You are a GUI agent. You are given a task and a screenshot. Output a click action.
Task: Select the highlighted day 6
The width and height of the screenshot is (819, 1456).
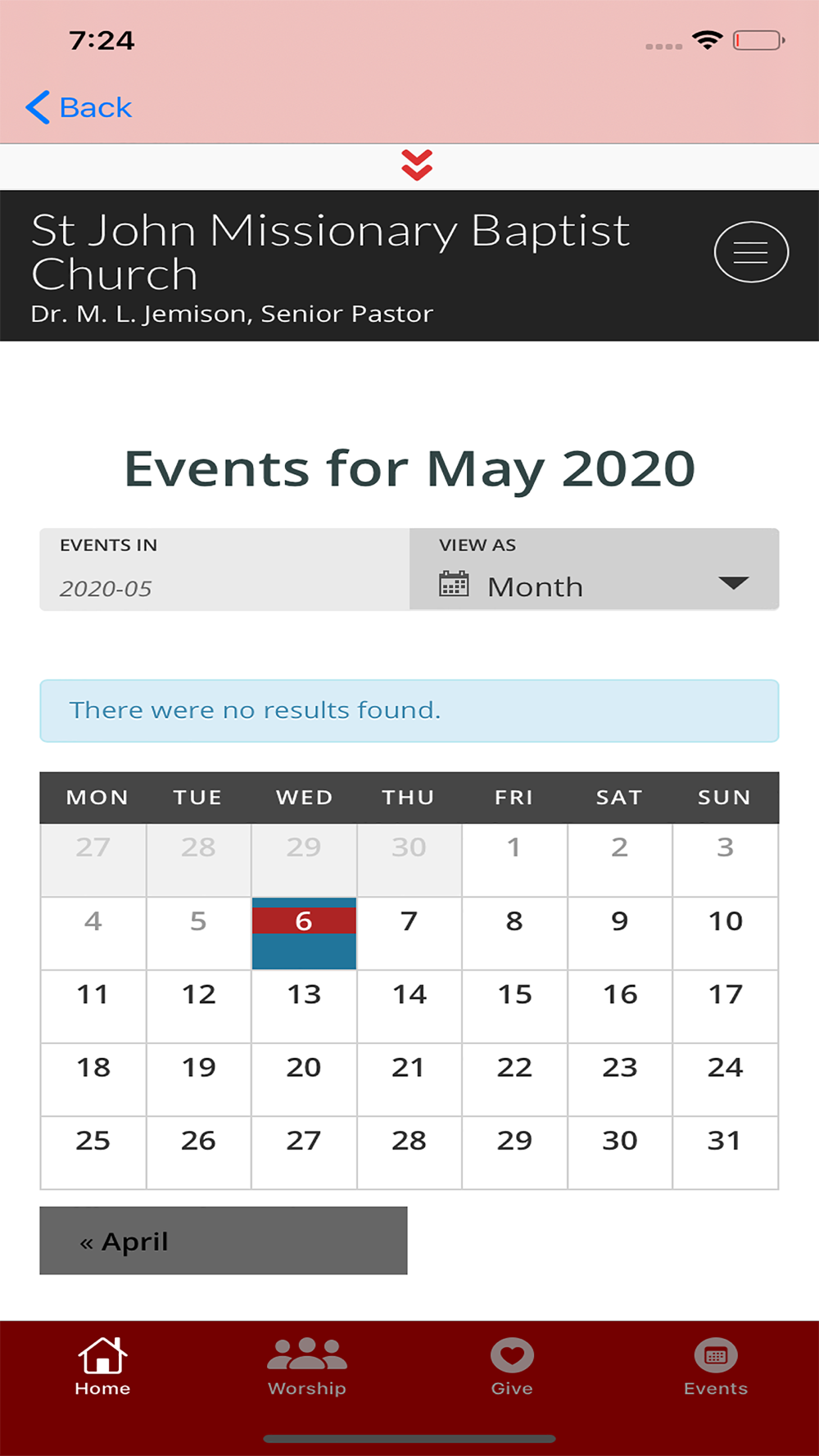304,934
